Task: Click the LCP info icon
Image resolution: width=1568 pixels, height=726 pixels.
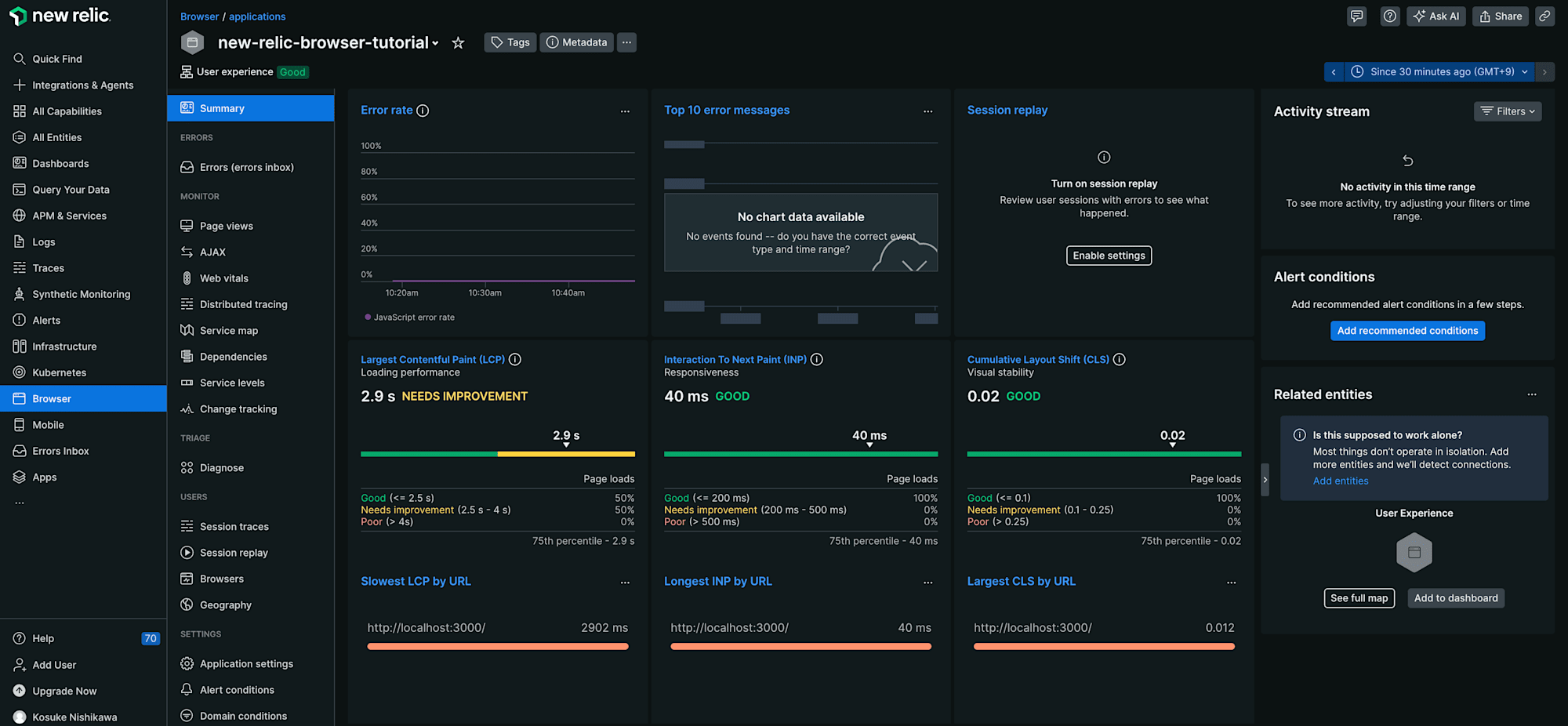Action: click(x=515, y=359)
